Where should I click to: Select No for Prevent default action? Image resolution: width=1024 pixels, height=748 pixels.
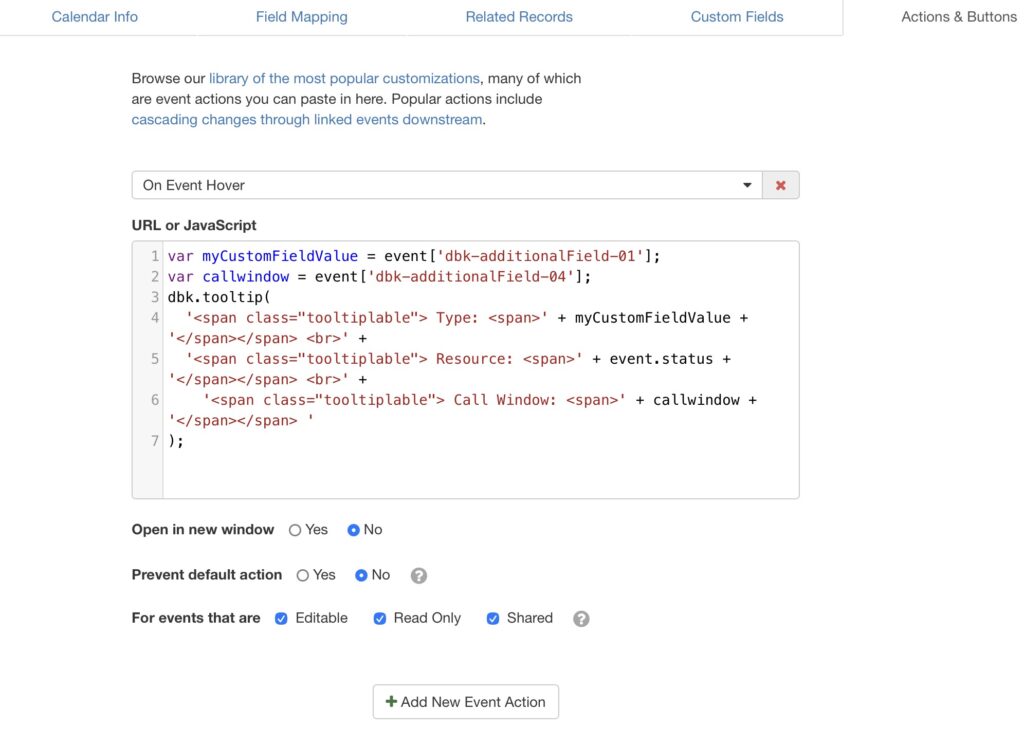(x=361, y=575)
